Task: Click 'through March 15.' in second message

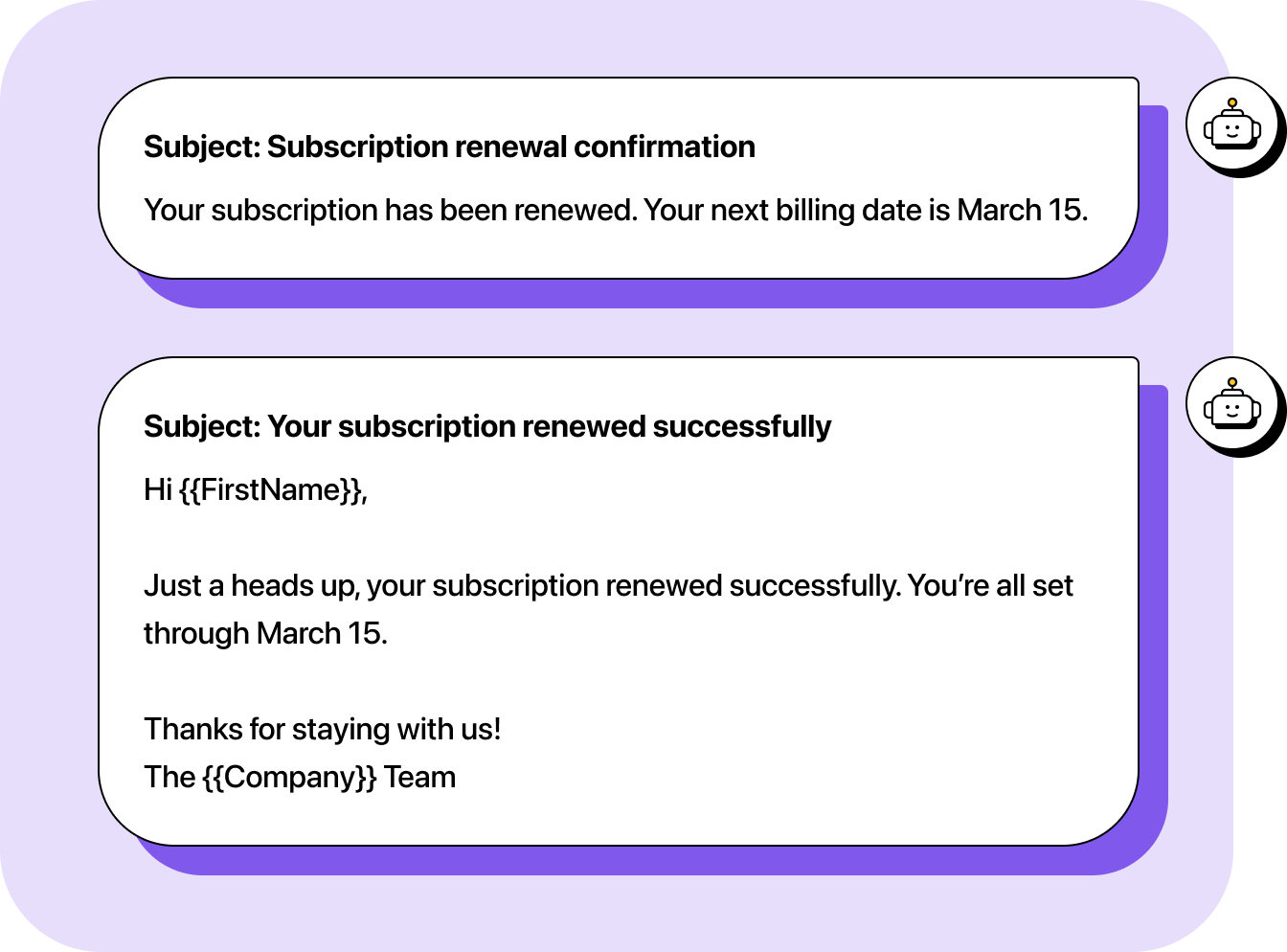Action: click(x=265, y=633)
